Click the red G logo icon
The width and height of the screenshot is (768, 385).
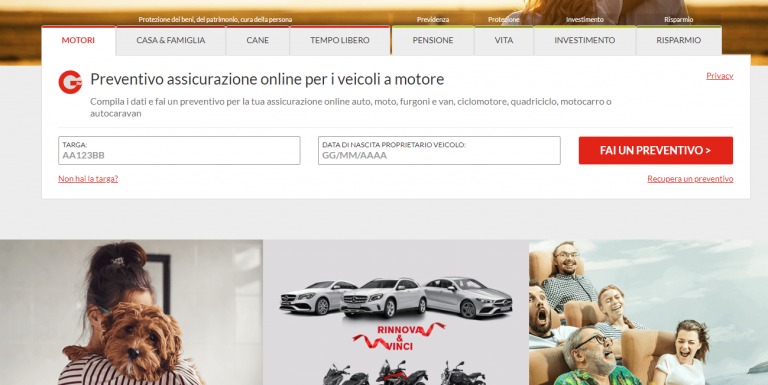coord(70,82)
